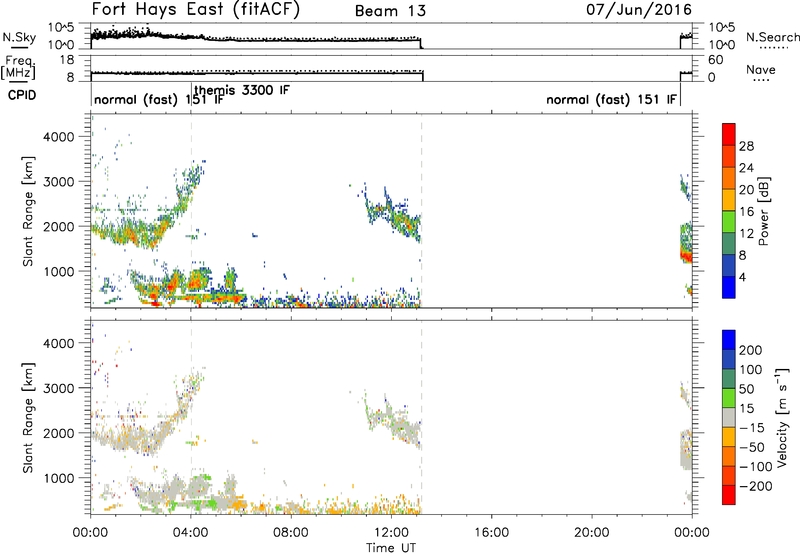Viewport: 800px width, 554px height.
Task: Click the '20:00' time tick label
Action: (x=592, y=533)
